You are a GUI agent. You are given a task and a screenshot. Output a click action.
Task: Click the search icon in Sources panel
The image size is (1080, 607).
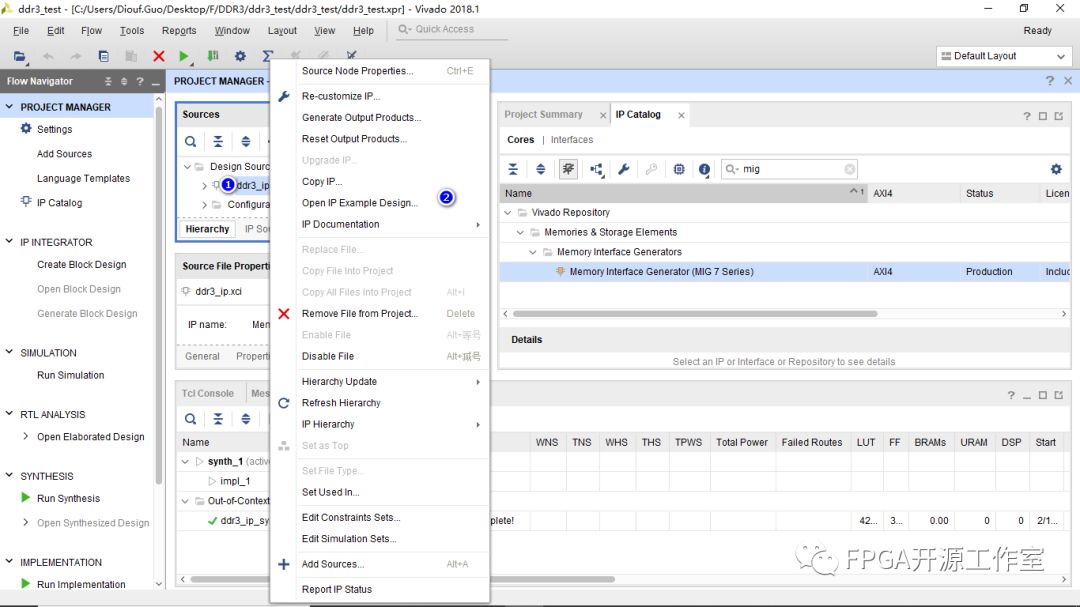190,142
